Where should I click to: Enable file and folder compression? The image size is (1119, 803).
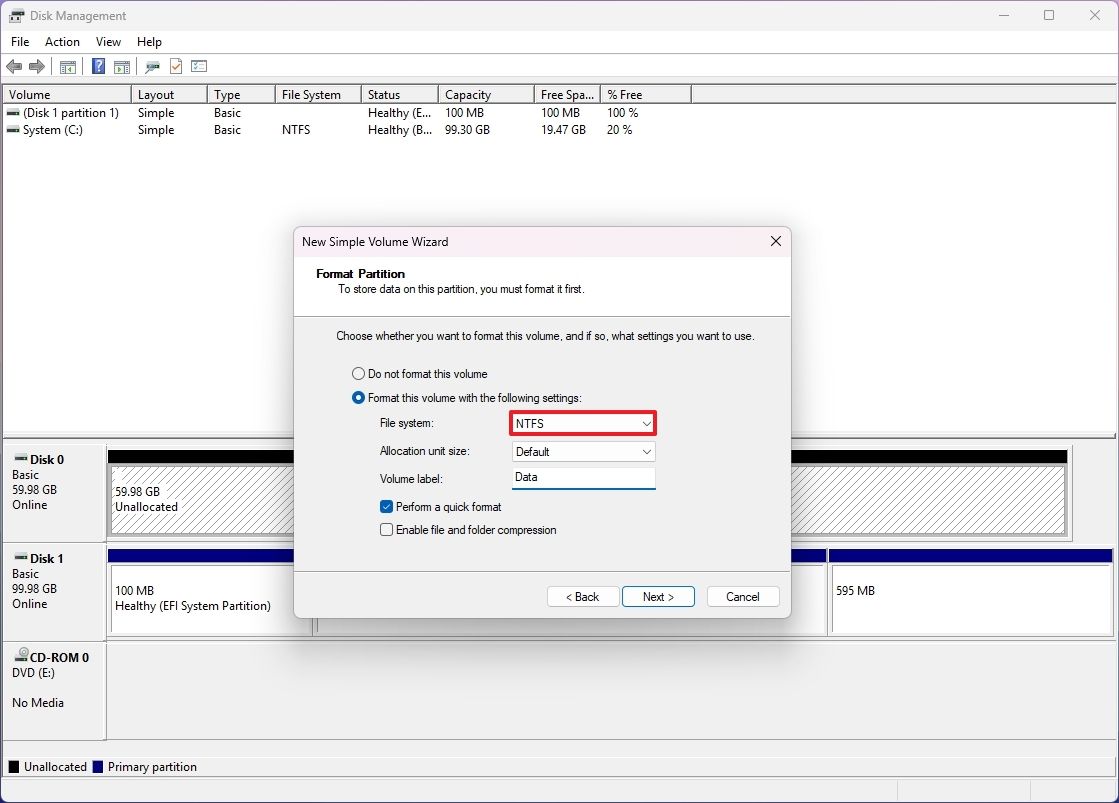coord(386,529)
